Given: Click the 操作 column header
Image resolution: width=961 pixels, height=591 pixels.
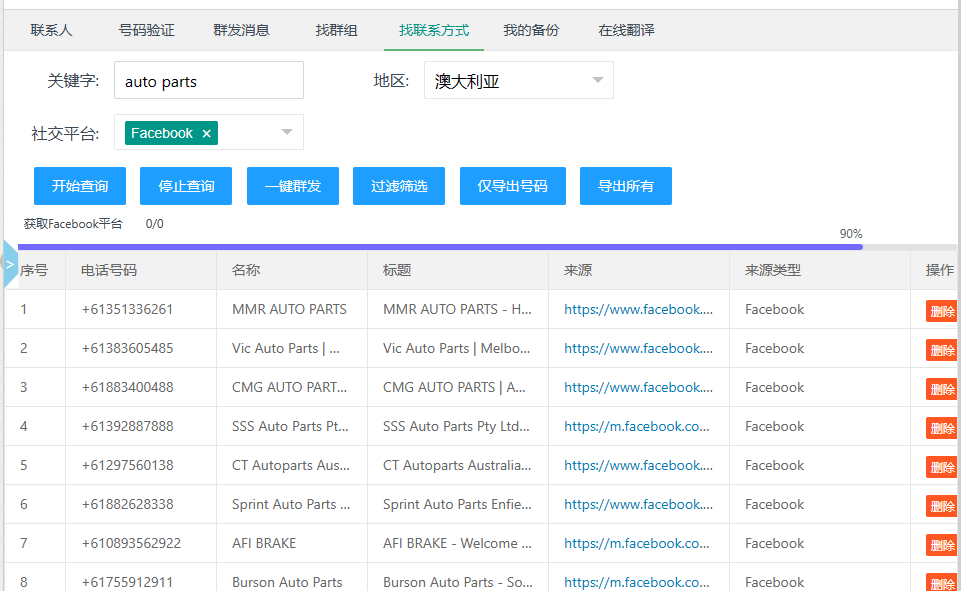Looking at the screenshot, I should click(940, 270).
